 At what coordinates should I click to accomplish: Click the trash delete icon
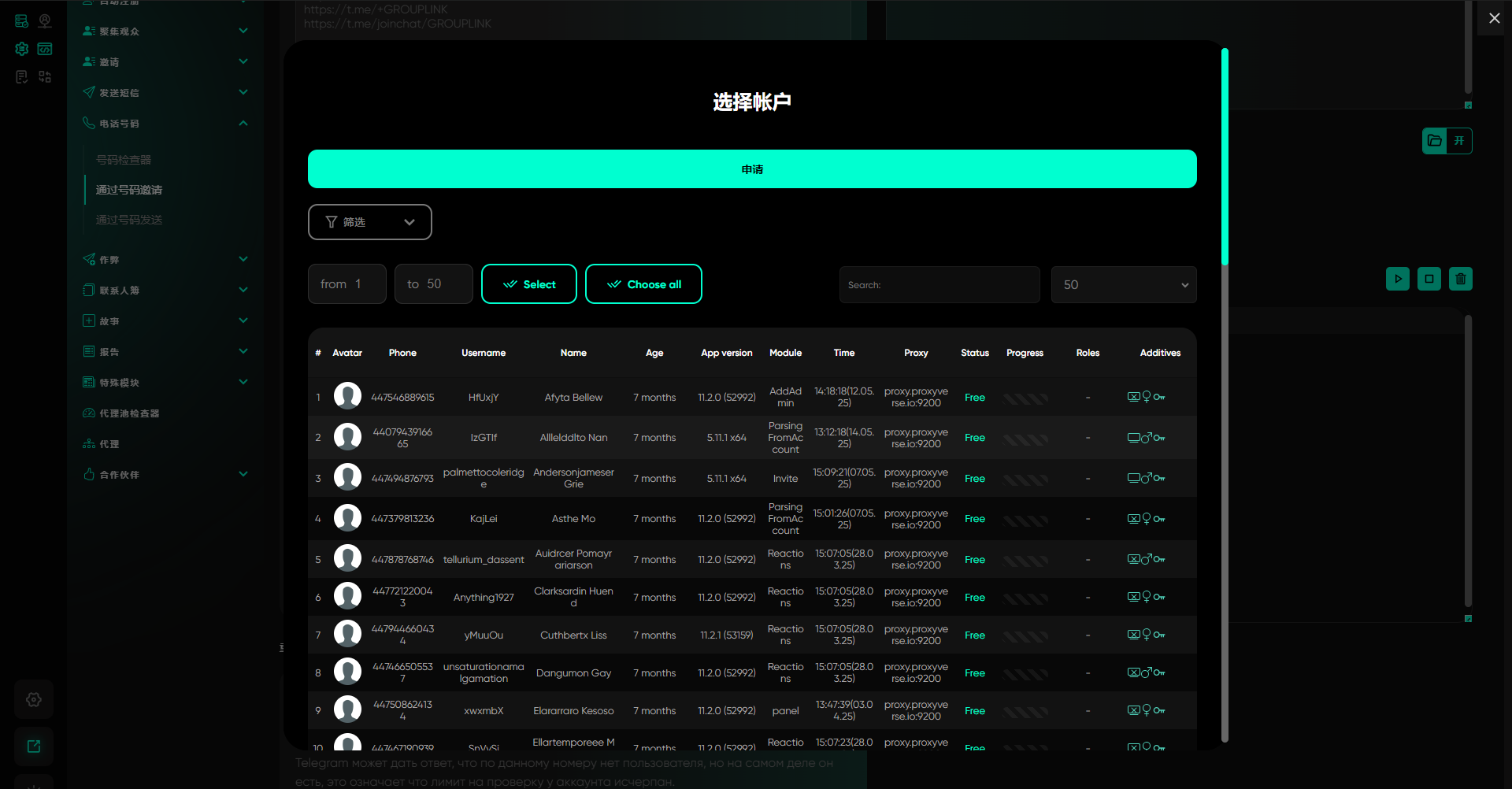(x=1461, y=279)
